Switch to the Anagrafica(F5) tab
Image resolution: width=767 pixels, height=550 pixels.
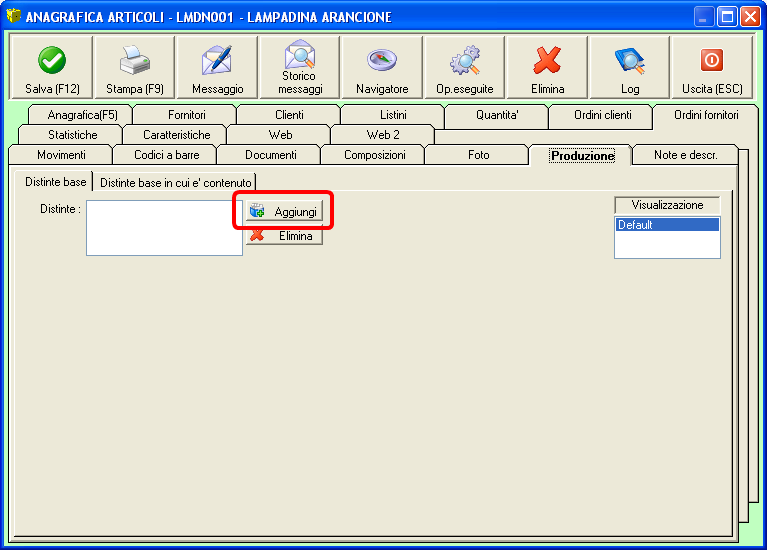(82, 115)
